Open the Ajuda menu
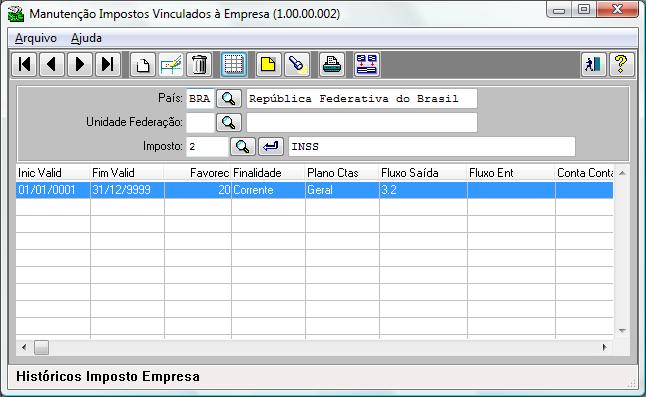Image resolution: width=646 pixels, height=397 pixels. point(86,38)
